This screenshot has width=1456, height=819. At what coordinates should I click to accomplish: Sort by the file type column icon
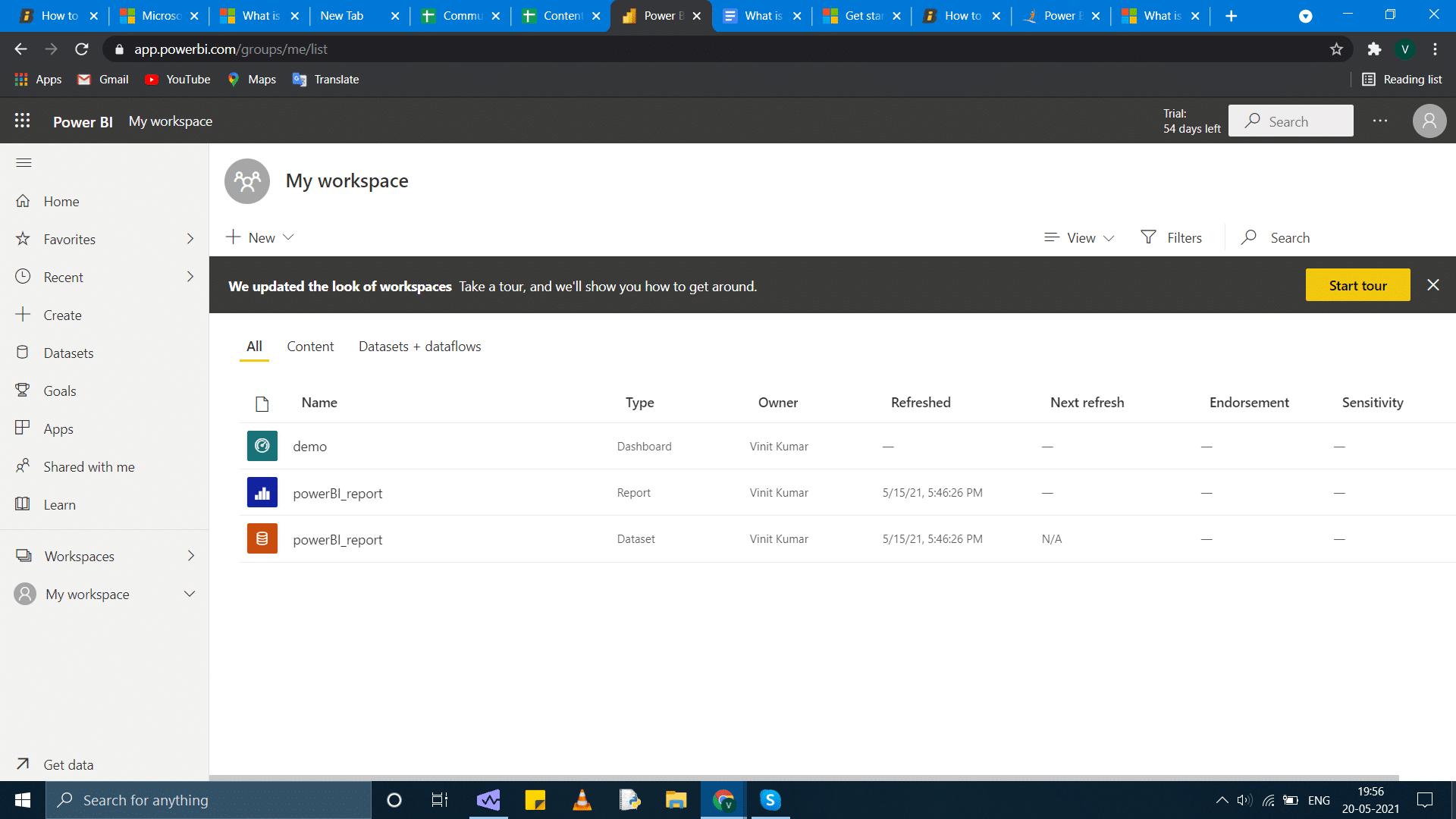pyautogui.click(x=262, y=403)
